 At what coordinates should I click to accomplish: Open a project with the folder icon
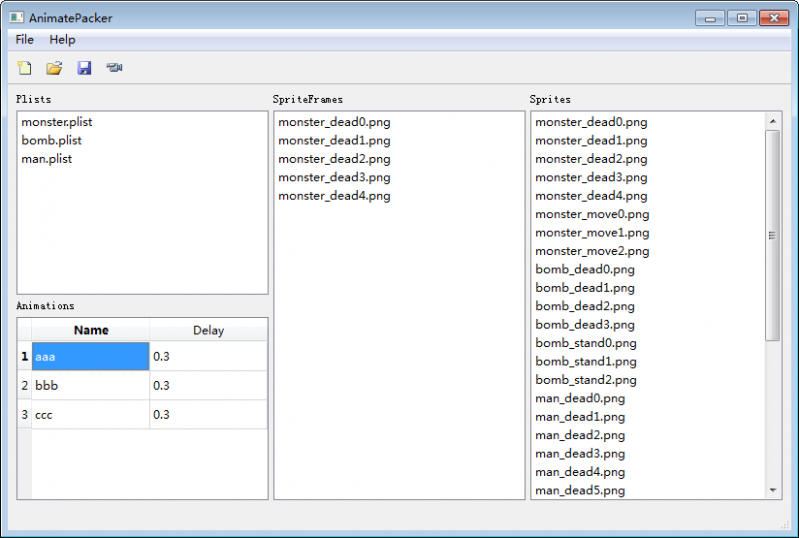(54, 68)
